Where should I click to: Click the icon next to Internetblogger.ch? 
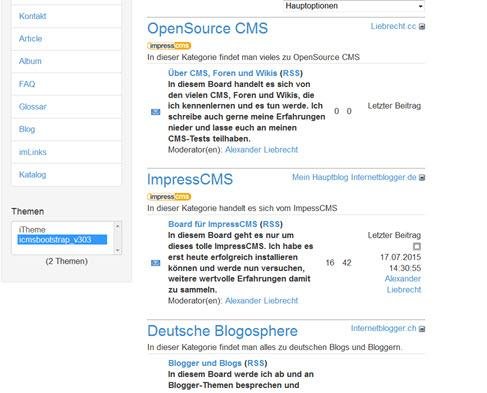pos(422,329)
